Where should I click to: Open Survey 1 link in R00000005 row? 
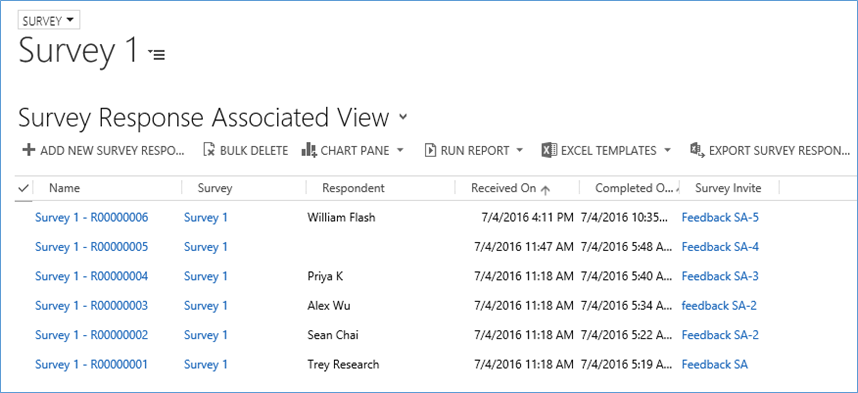(206, 247)
